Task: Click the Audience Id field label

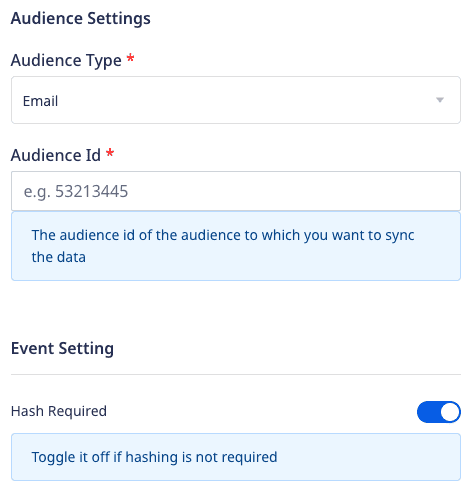Action: point(55,155)
